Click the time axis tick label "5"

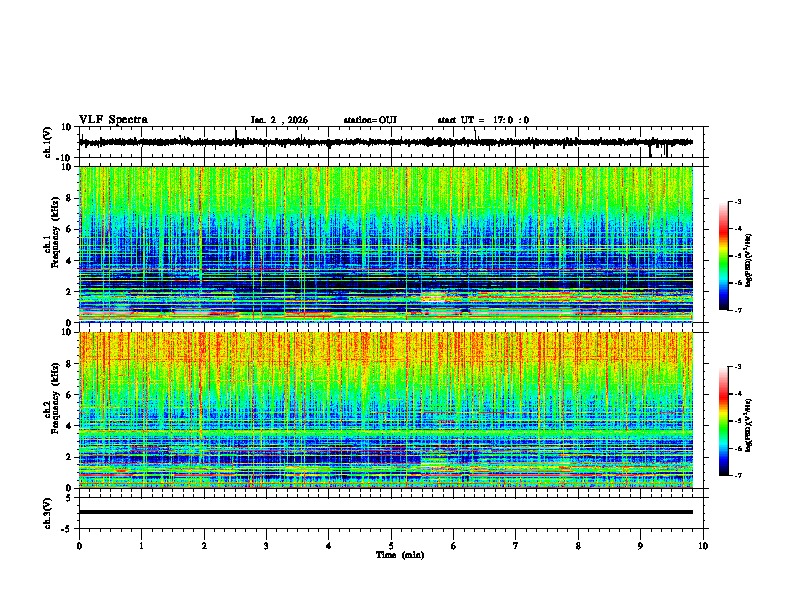(391, 546)
